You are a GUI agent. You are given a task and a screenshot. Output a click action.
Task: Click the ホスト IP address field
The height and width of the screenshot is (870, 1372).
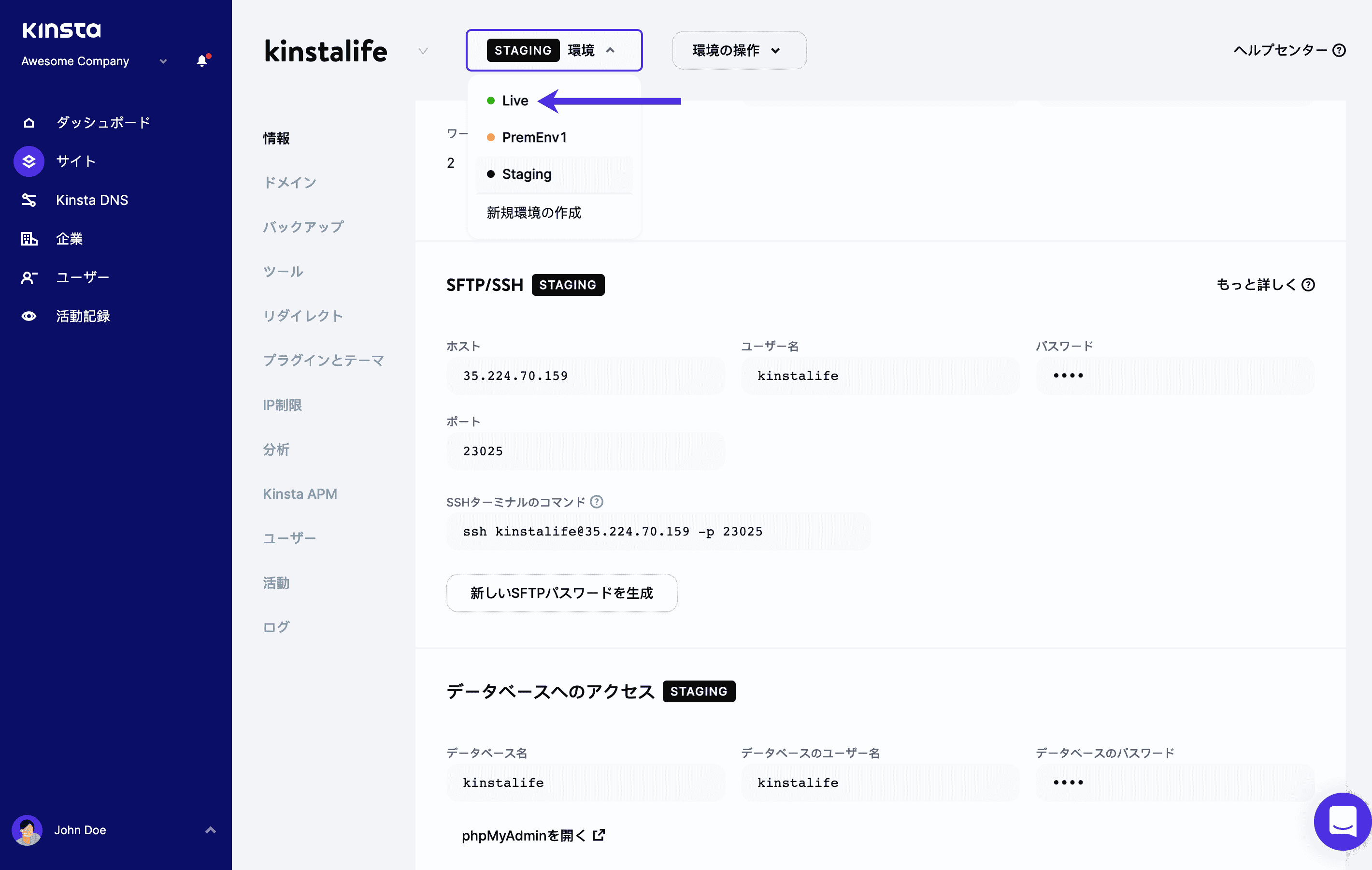tap(586, 375)
